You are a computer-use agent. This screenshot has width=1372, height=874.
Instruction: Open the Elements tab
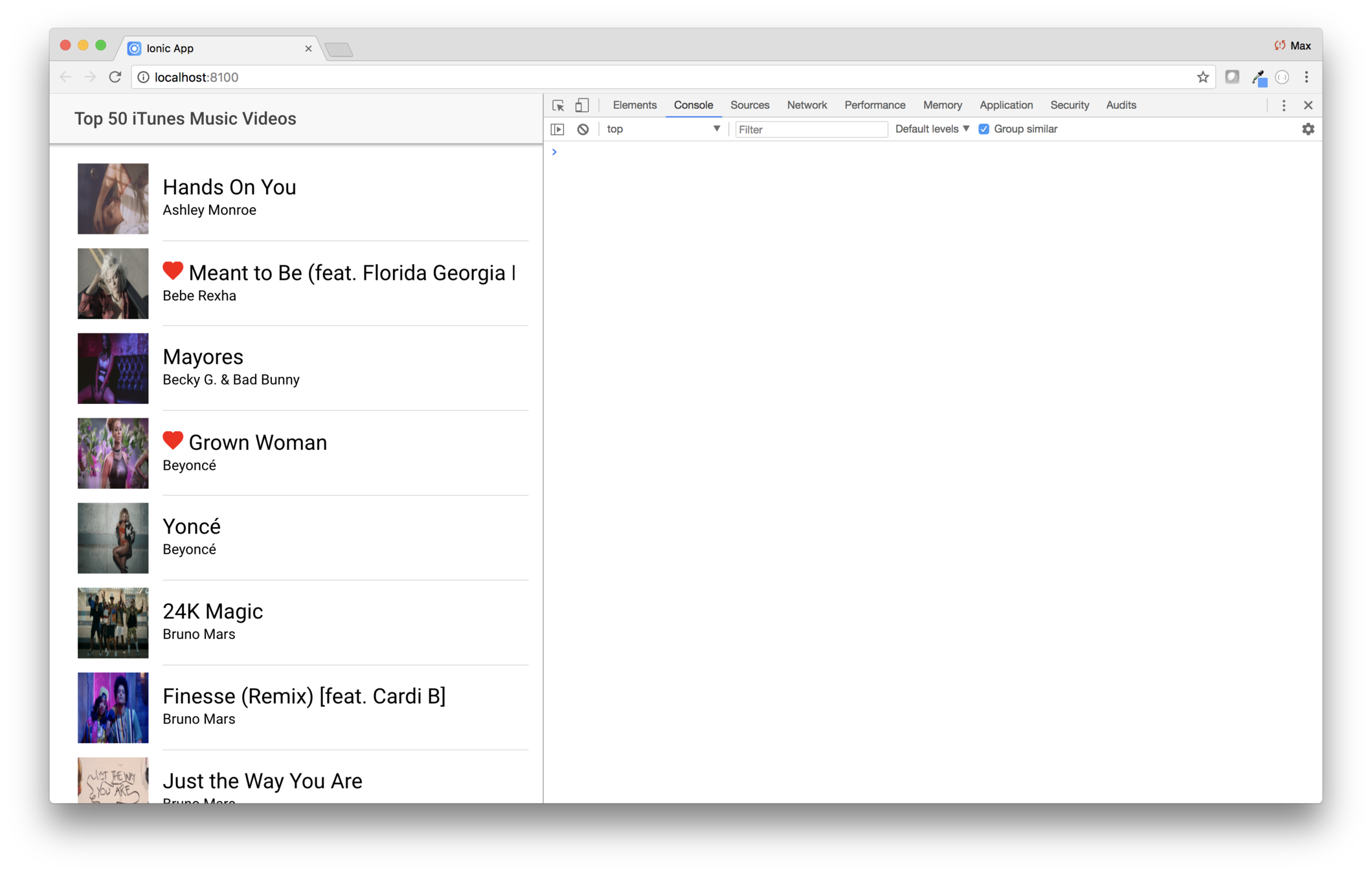635,106
